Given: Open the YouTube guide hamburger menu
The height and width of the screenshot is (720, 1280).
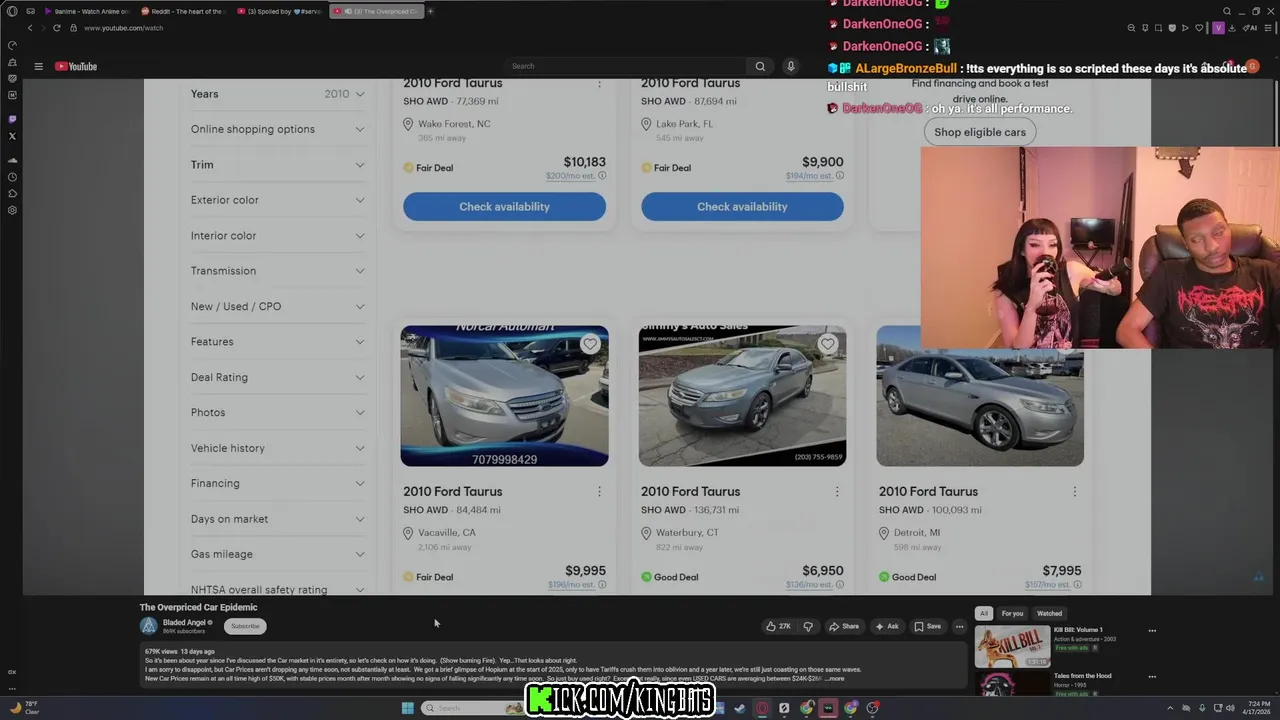Looking at the screenshot, I should tap(38, 67).
